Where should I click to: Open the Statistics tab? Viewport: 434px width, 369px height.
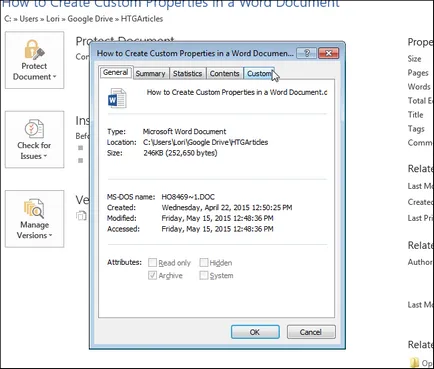point(187,74)
